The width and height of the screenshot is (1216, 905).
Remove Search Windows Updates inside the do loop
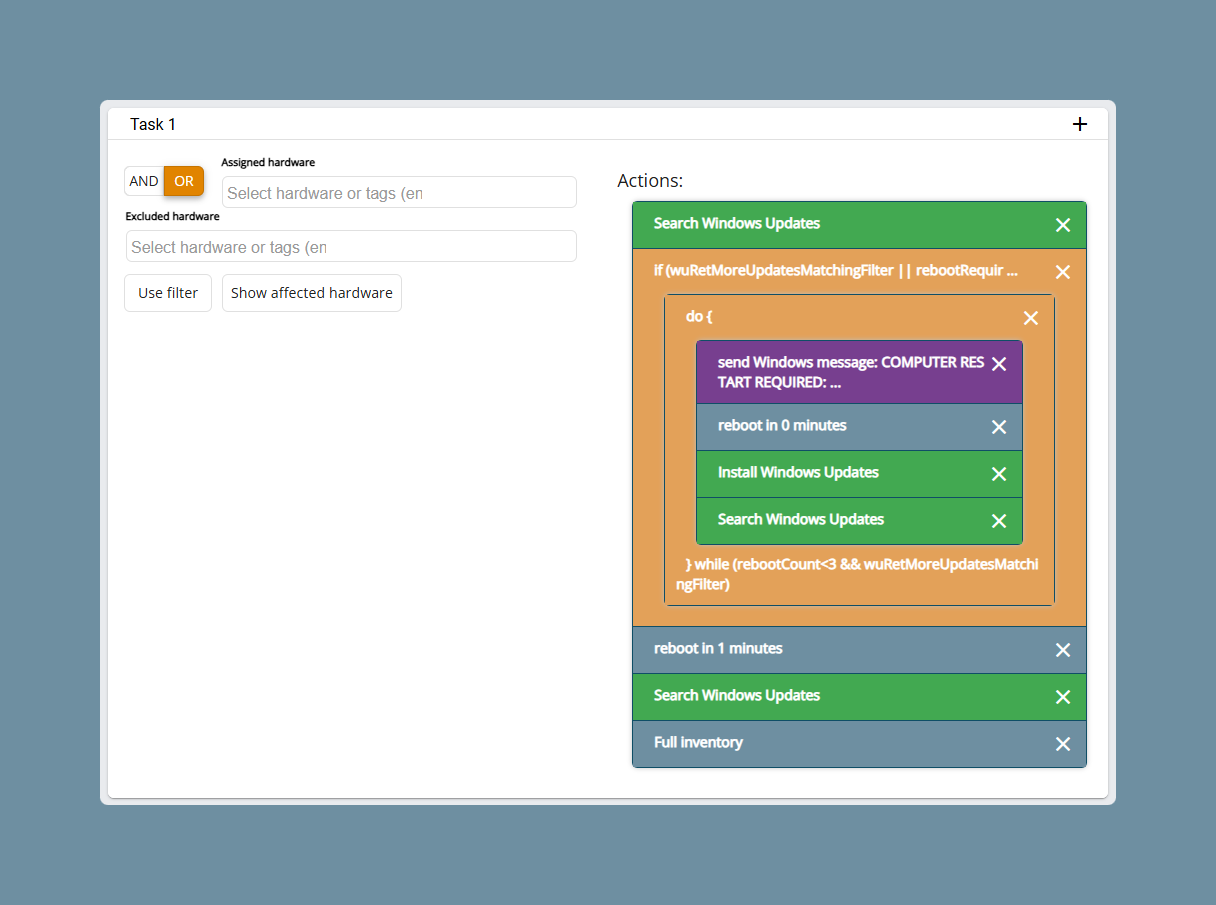pos(999,521)
